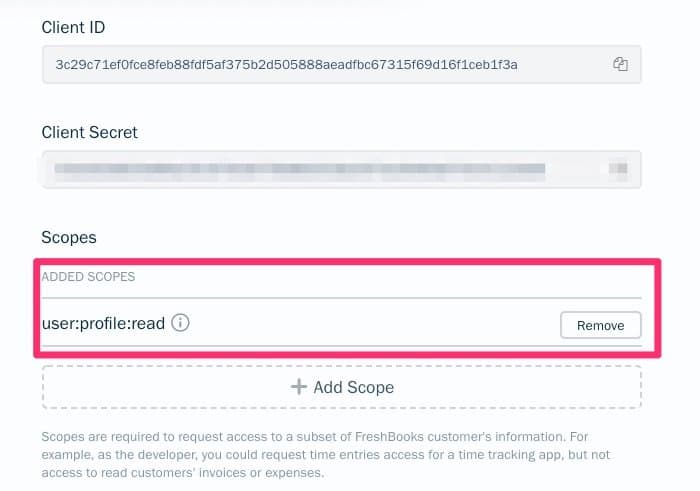Click the Client Secret label
700x491 pixels.
[89, 132]
